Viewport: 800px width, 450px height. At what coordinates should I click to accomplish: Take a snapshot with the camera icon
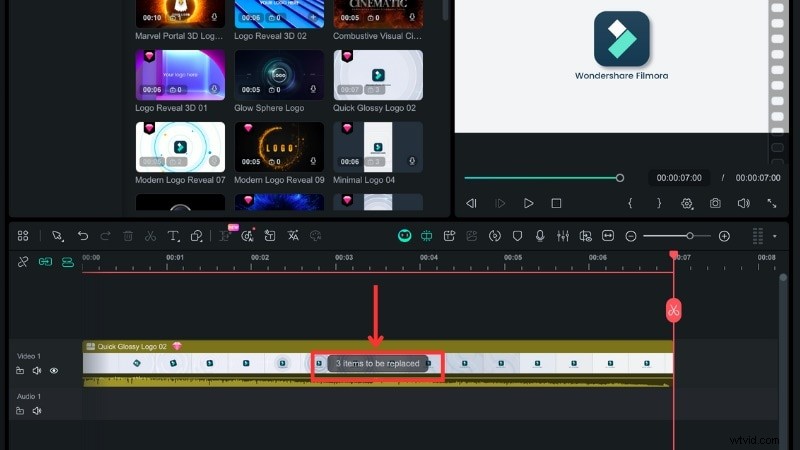[715, 203]
